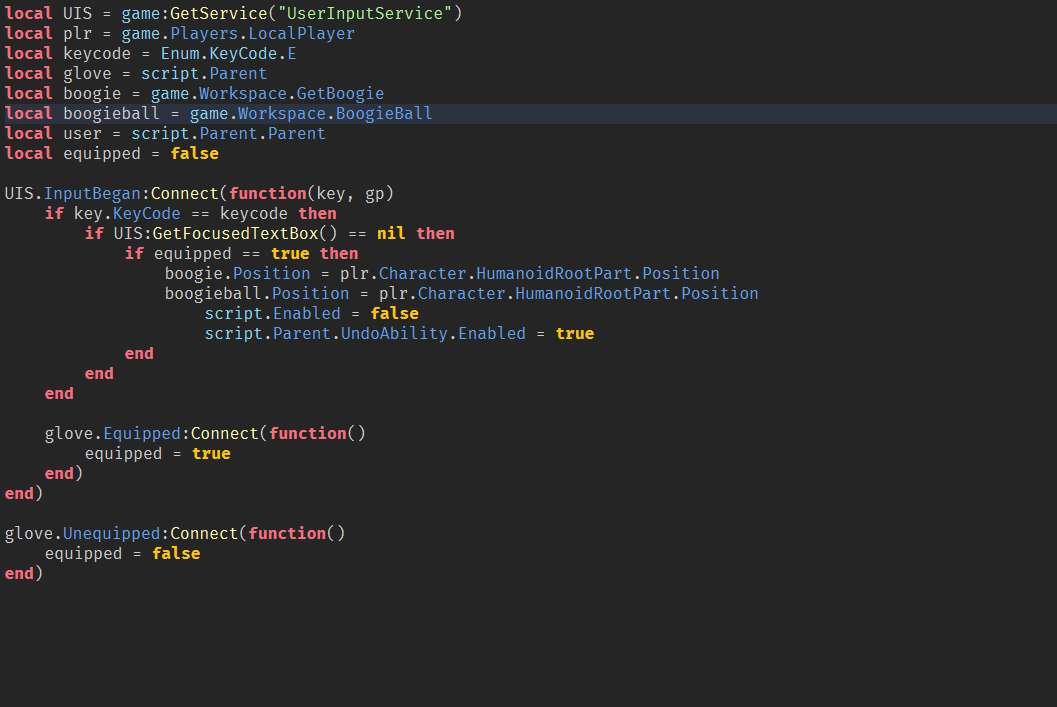Click BoogieBall in the highlighted line
Screen dimensions: 1057x707
coord(384,114)
